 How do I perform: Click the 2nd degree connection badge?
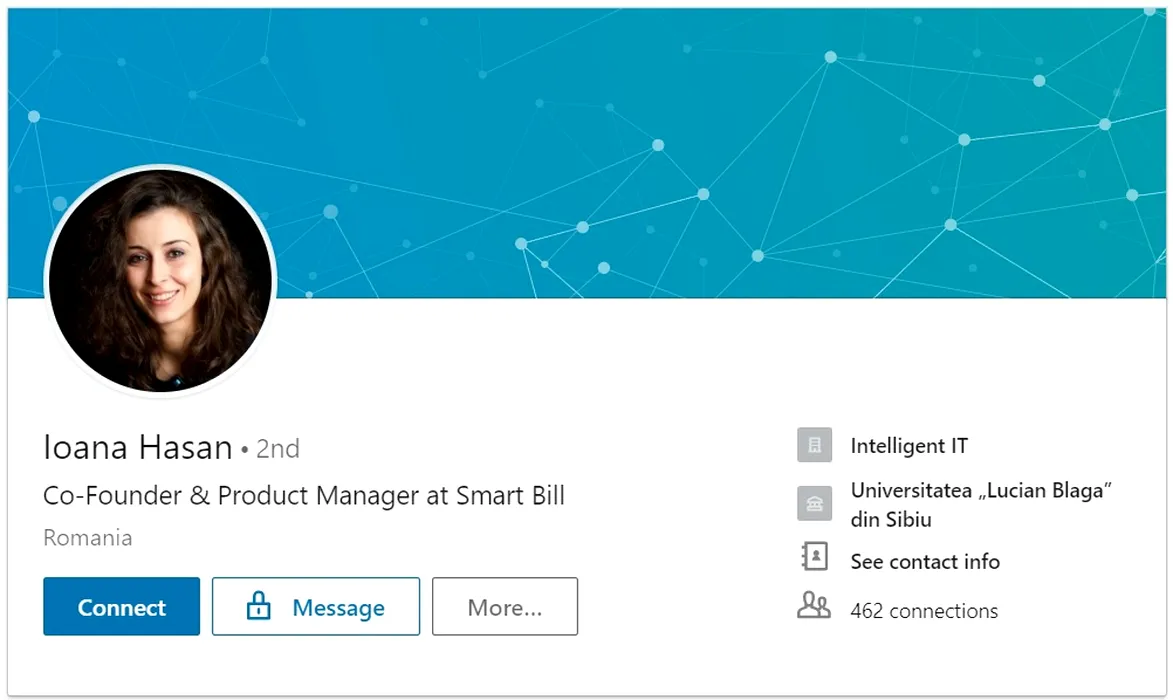coord(277,449)
